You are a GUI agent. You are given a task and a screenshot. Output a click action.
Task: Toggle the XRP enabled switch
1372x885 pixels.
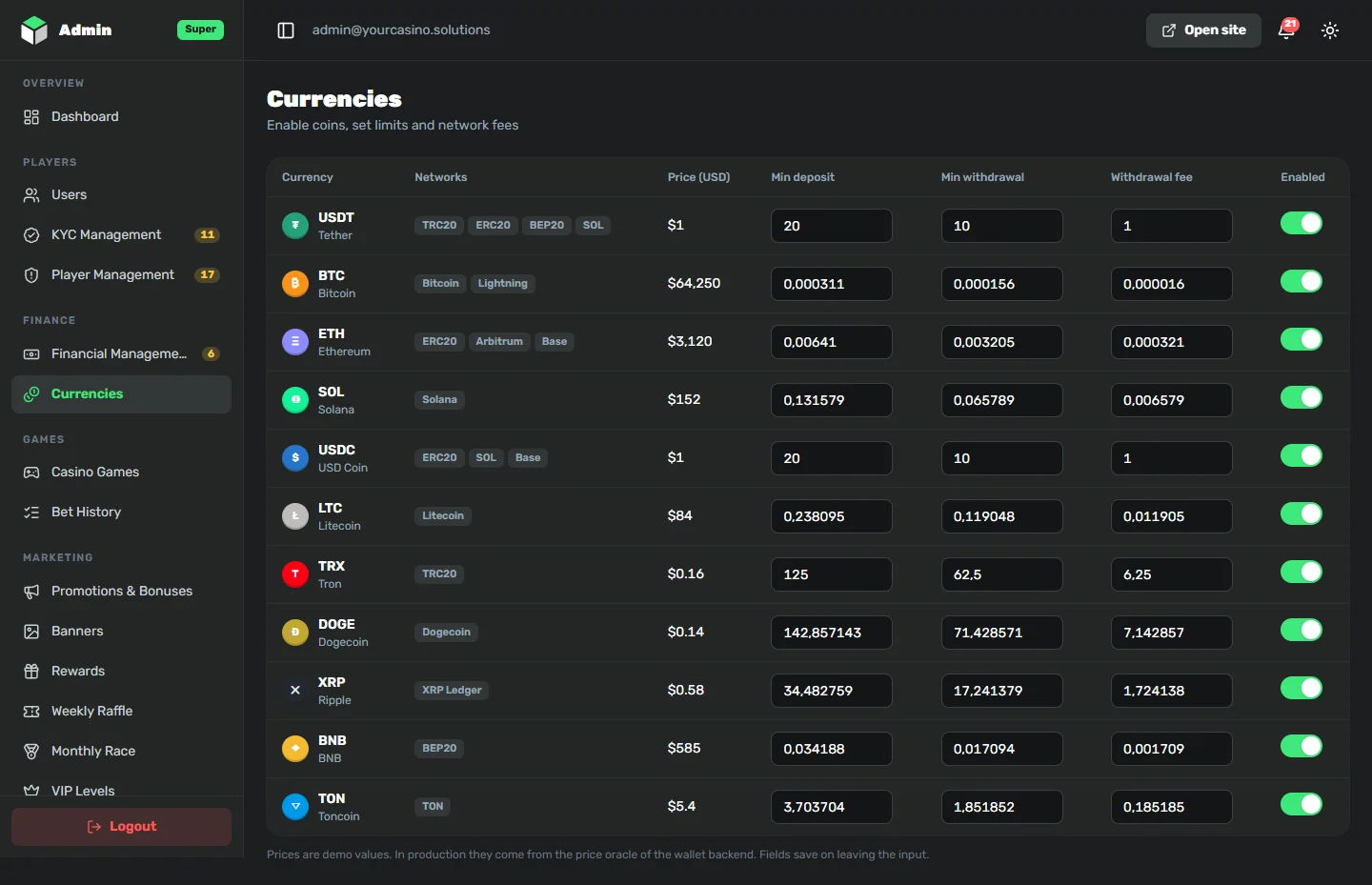pyautogui.click(x=1301, y=688)
